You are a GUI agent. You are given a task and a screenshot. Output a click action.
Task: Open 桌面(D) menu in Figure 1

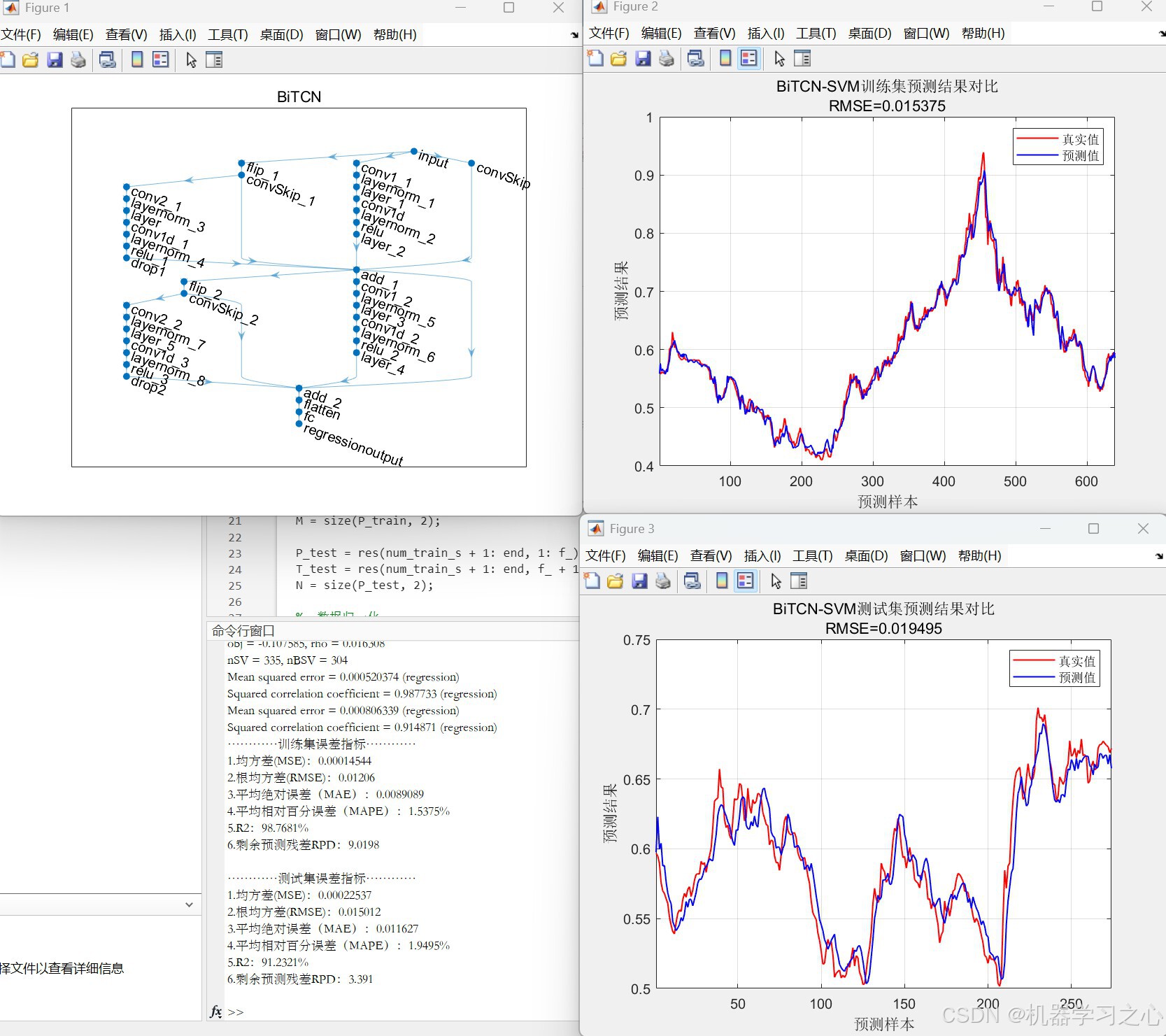281,35
